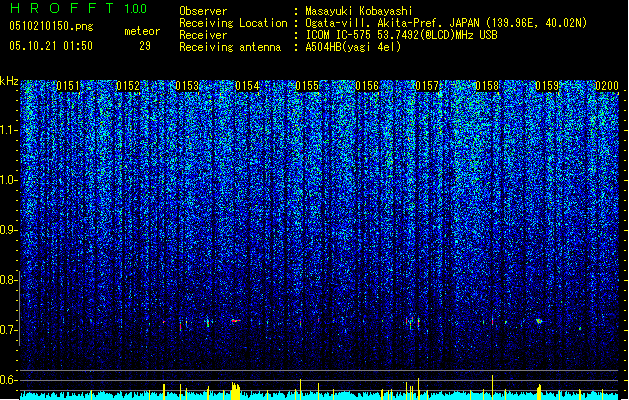Click the observer name Masayuki Kobayashi

click(x=359, y=11)
